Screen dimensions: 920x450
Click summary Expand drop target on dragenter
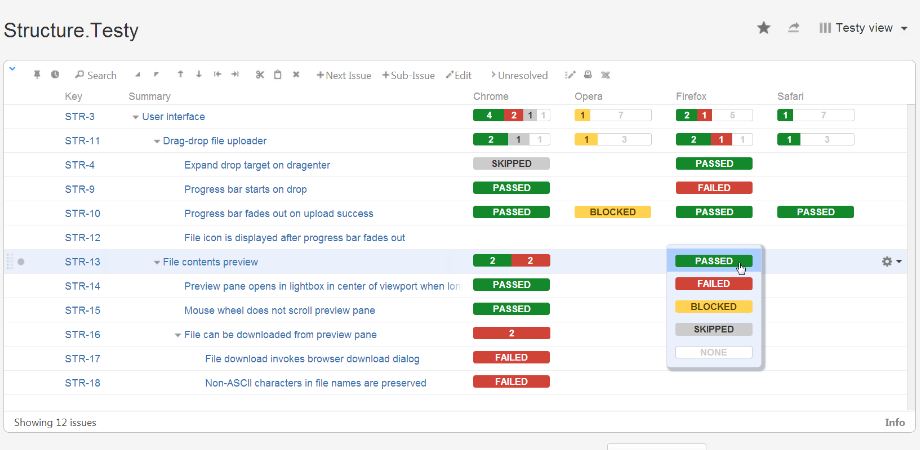(x=257, y=165)
